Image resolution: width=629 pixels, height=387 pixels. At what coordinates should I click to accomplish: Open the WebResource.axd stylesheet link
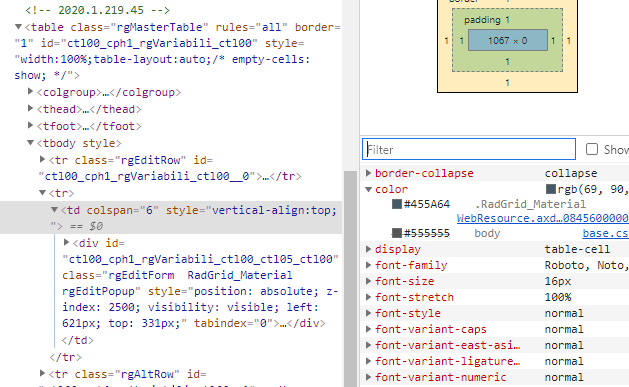[542, 218]
